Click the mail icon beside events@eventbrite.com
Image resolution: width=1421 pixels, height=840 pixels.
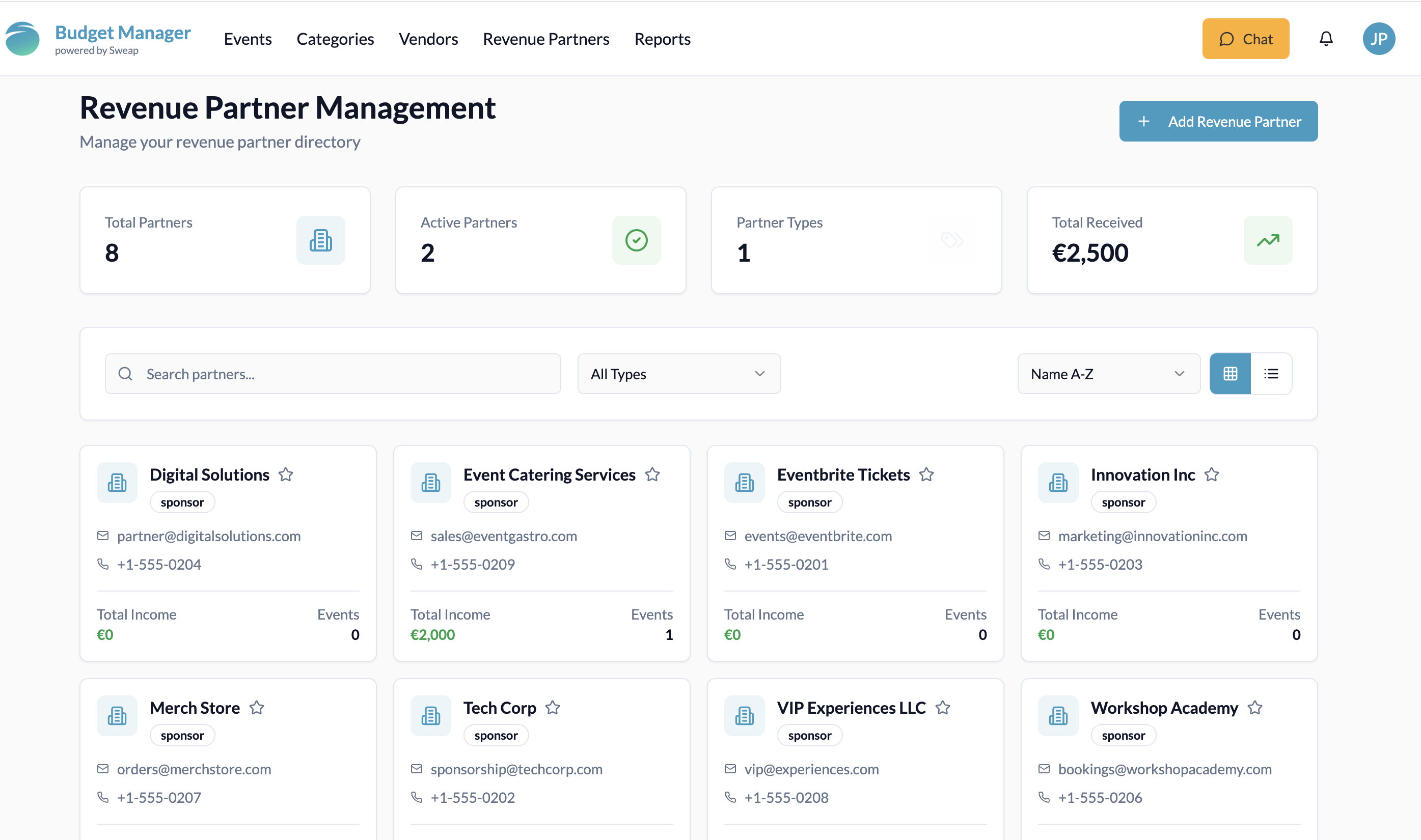click(730, 536)
